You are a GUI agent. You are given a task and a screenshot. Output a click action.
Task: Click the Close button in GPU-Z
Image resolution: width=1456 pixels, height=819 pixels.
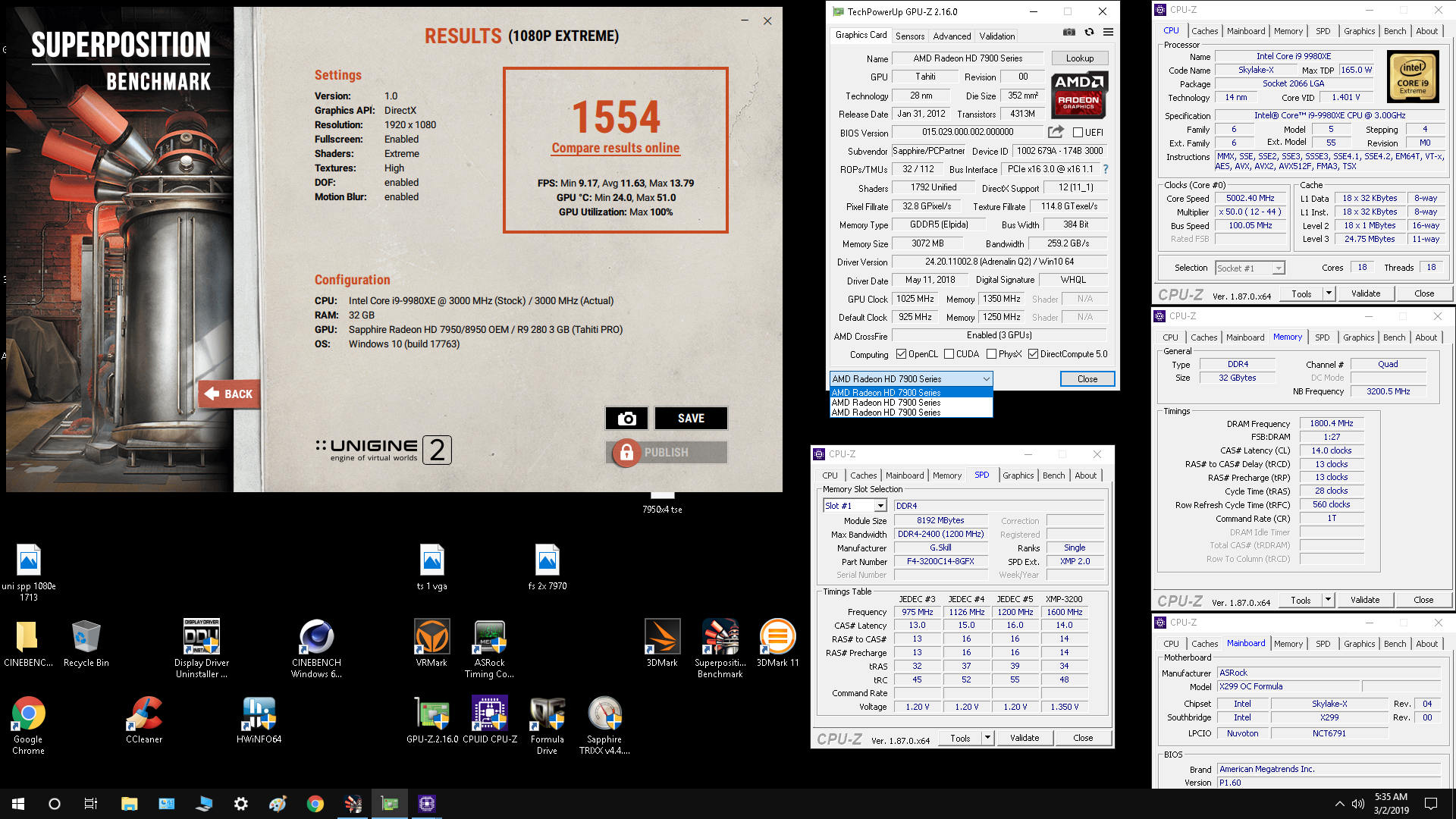tap(1087, 378)
